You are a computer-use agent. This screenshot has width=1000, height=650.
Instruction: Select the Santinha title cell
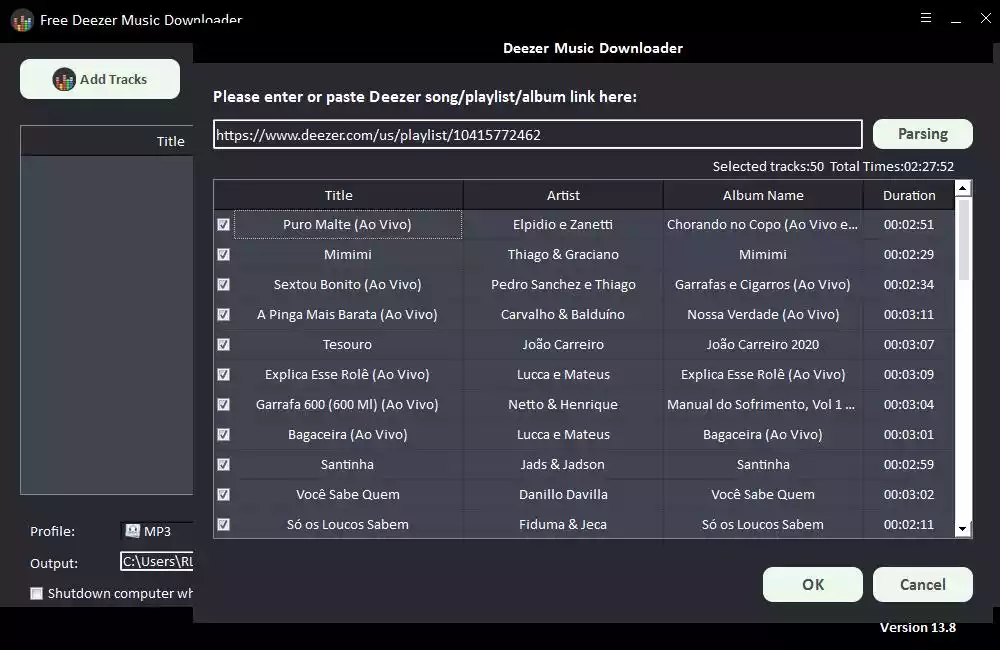(x=348, y=464)
